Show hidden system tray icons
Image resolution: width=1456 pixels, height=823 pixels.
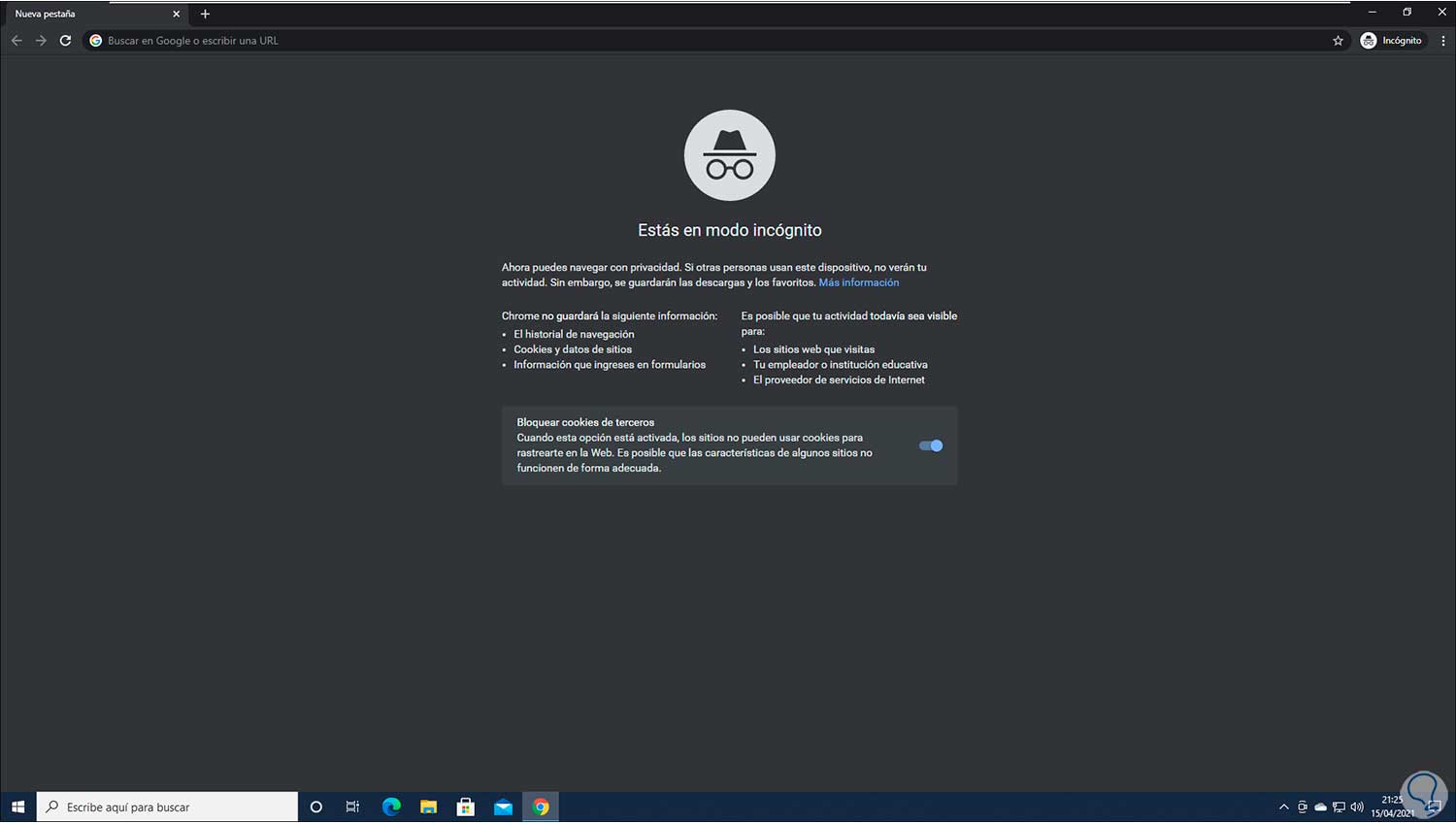[1284, 807]
